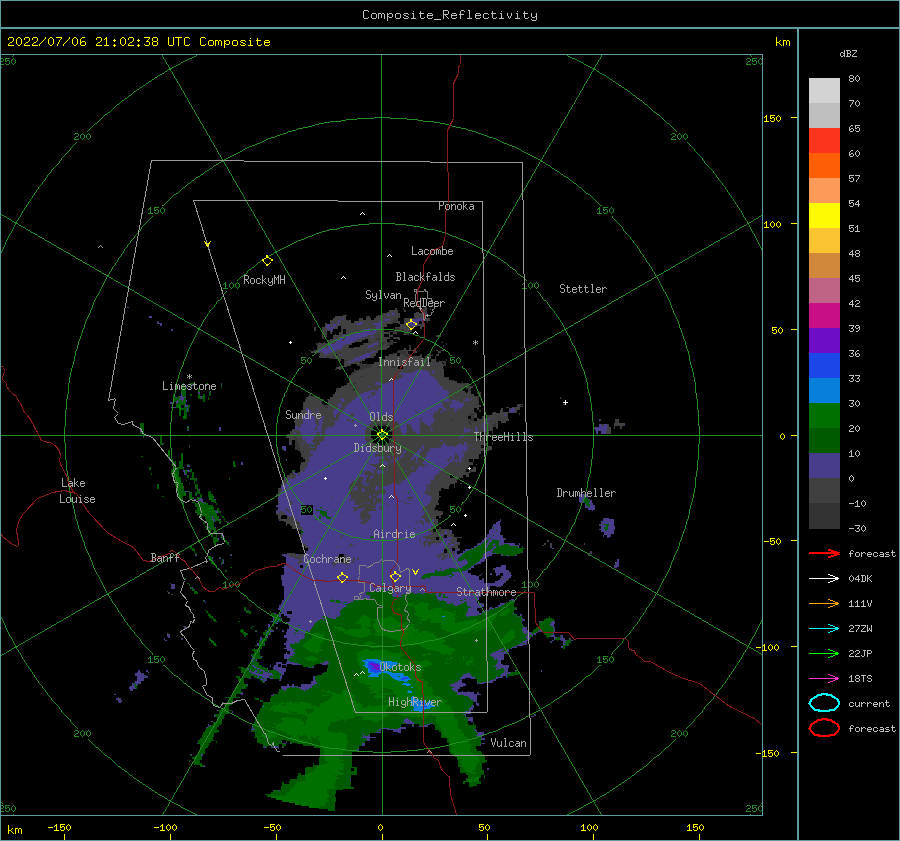Select the Lacombe town label
The height and width of the screenshot is (841, 900).
(432, 251)
